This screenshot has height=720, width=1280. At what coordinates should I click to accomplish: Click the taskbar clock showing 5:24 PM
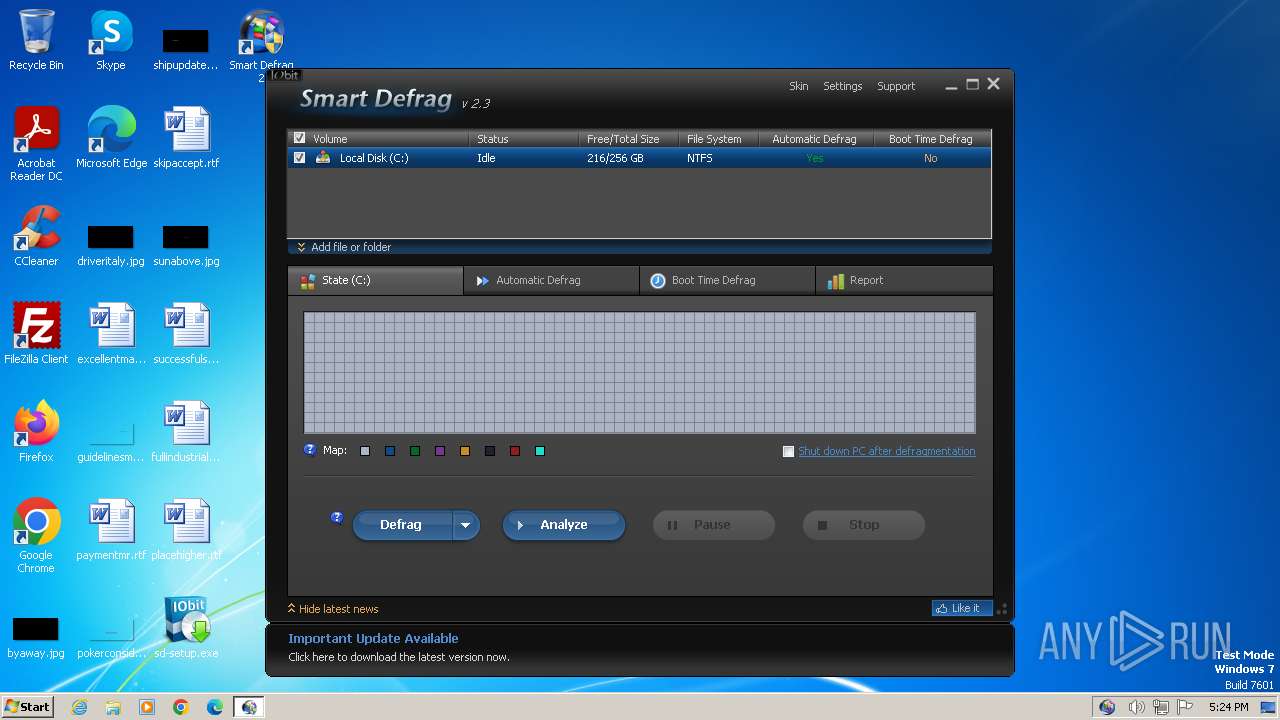click(1228, 707)
